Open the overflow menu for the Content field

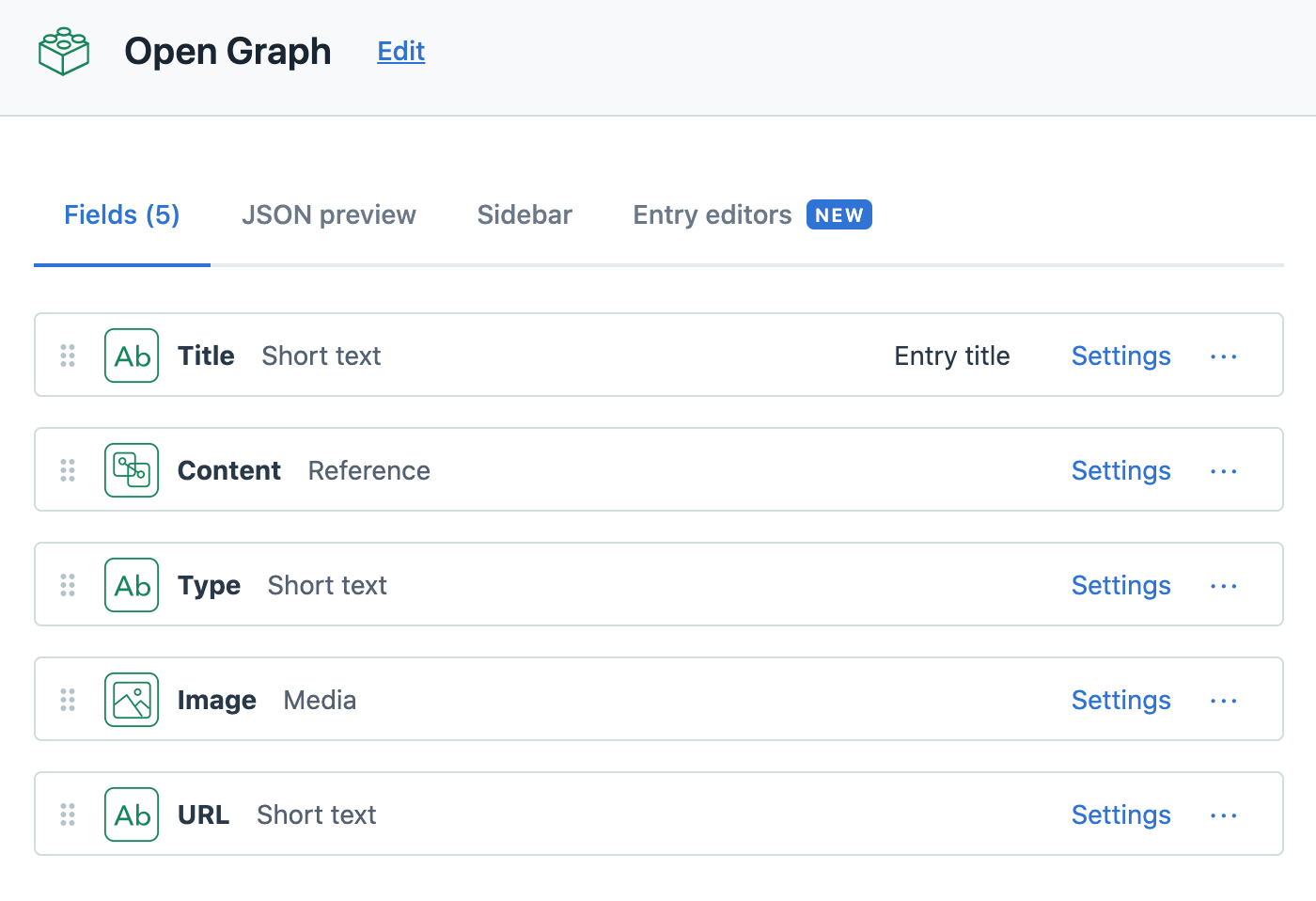[1223, 470]
